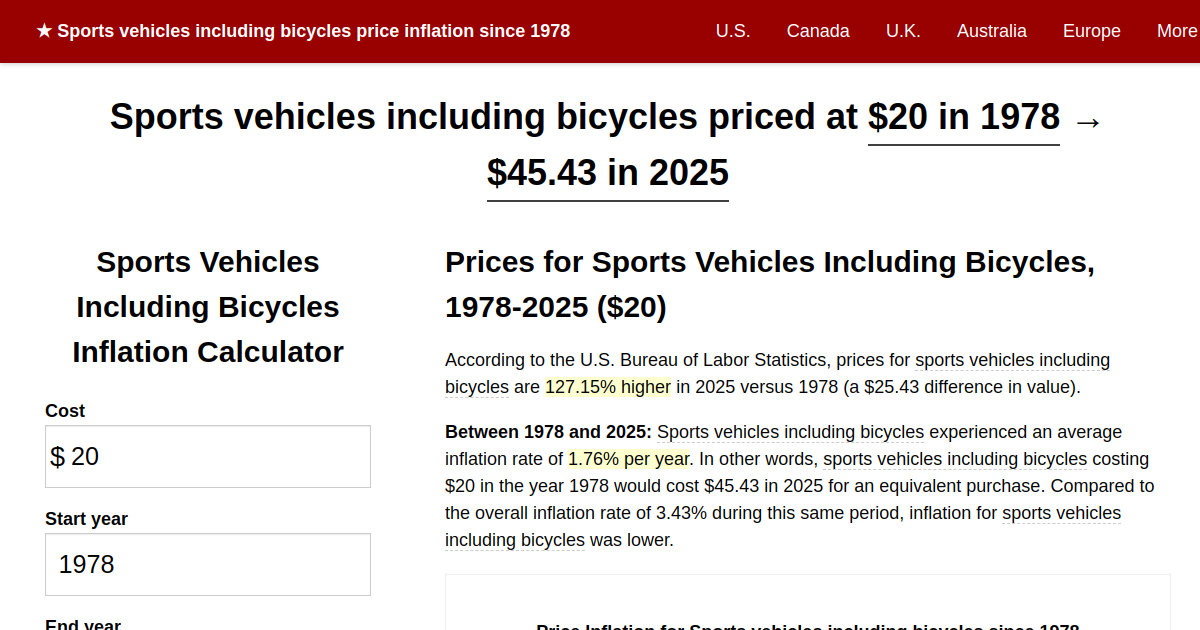Select U.K. in the top navigation

(903, 31)
